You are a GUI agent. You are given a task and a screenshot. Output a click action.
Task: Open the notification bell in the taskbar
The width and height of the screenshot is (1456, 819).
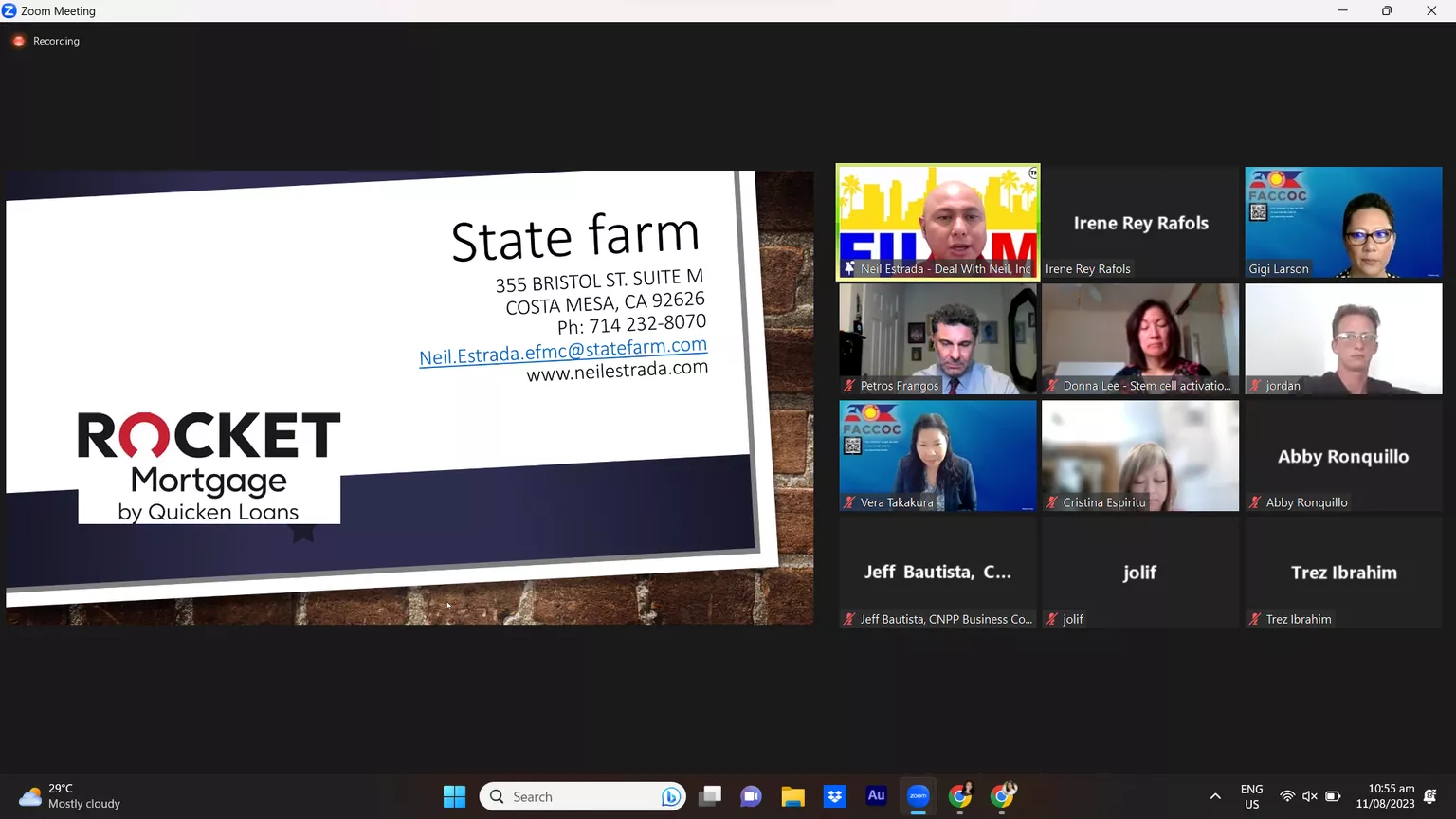[x=1430, y=796]
